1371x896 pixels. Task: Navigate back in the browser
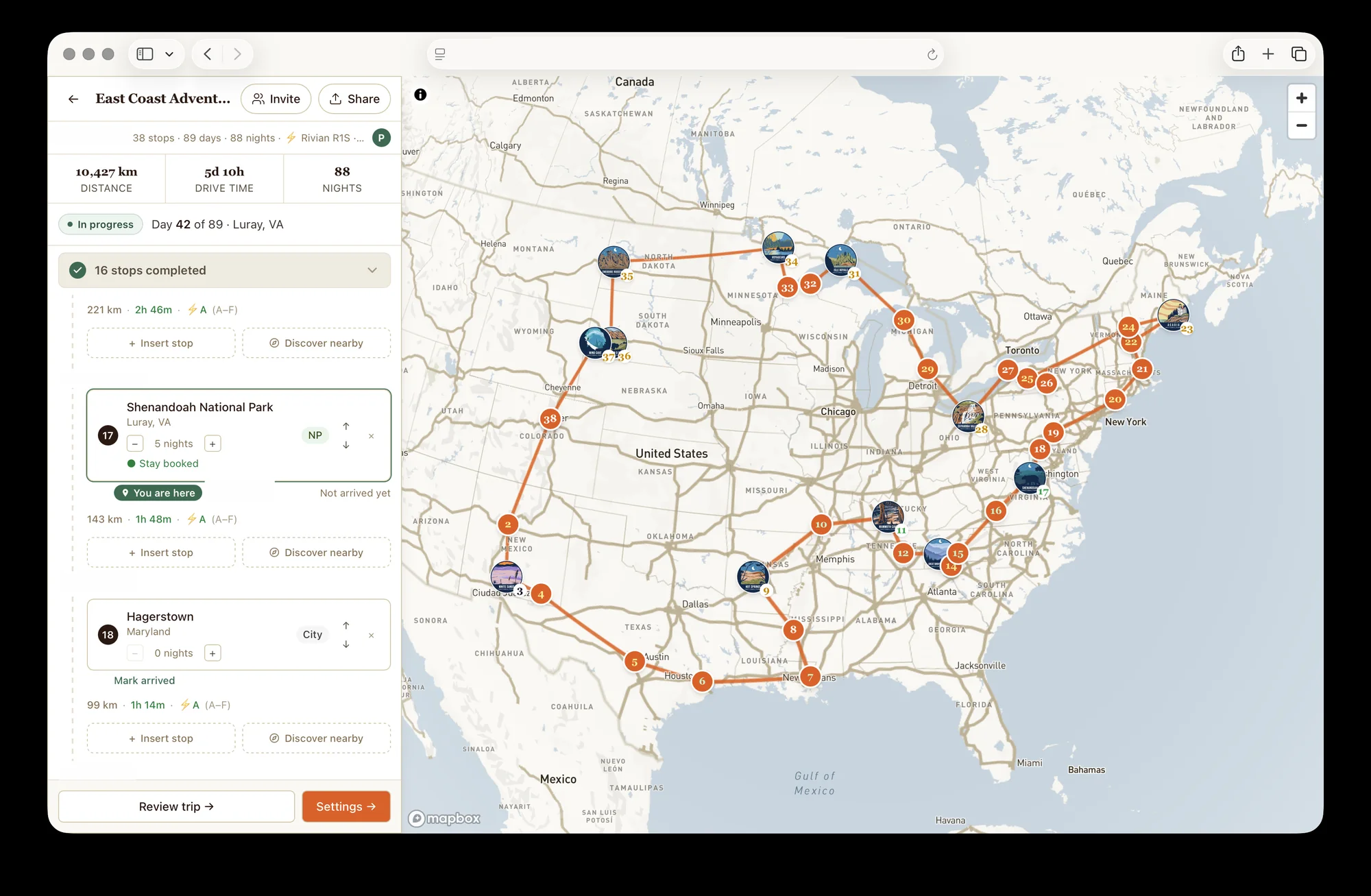click(208, 54)
